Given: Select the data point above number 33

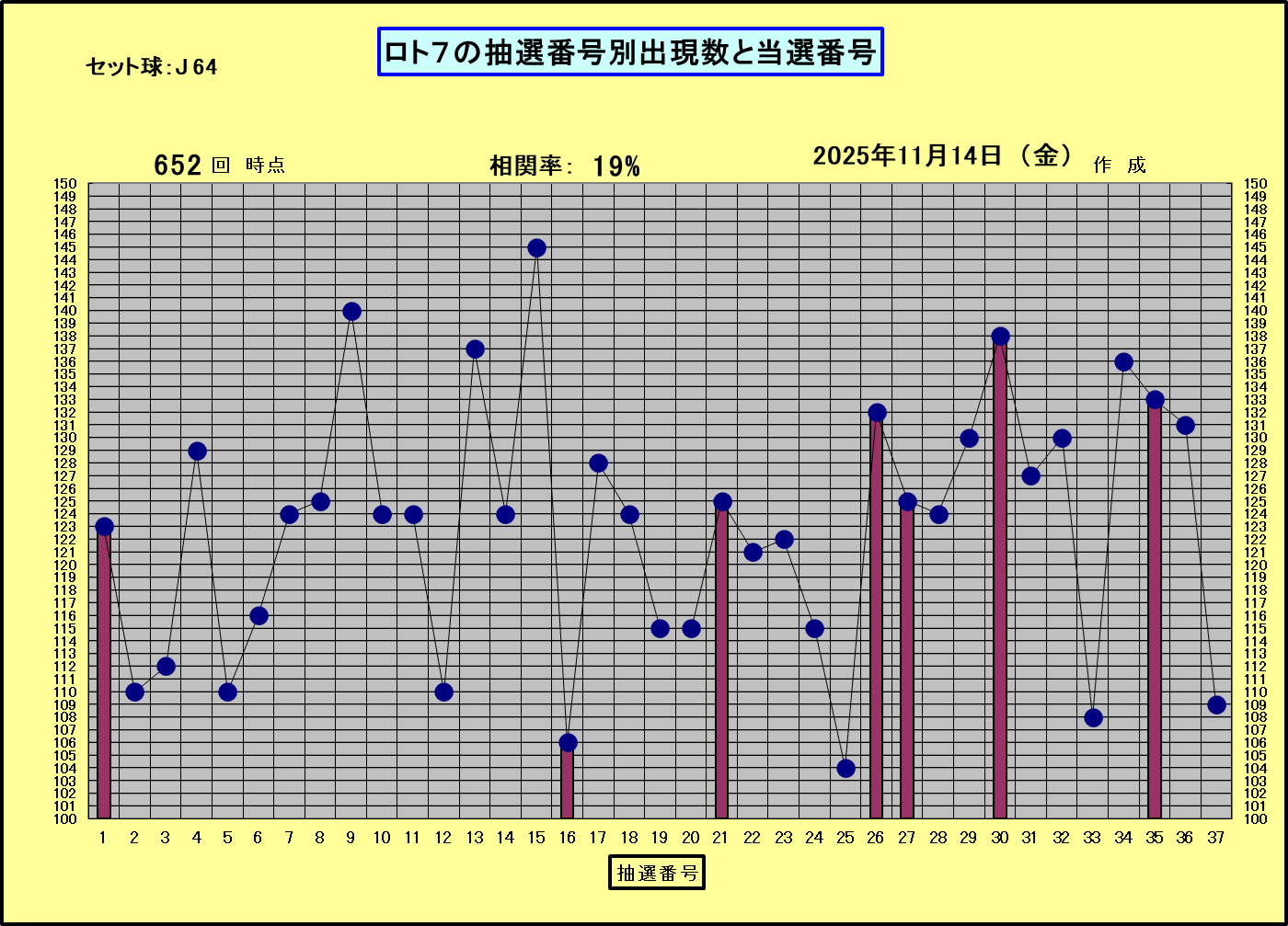Looking at the screenshot, I should pyautogui.click(x=1093, y=717).
